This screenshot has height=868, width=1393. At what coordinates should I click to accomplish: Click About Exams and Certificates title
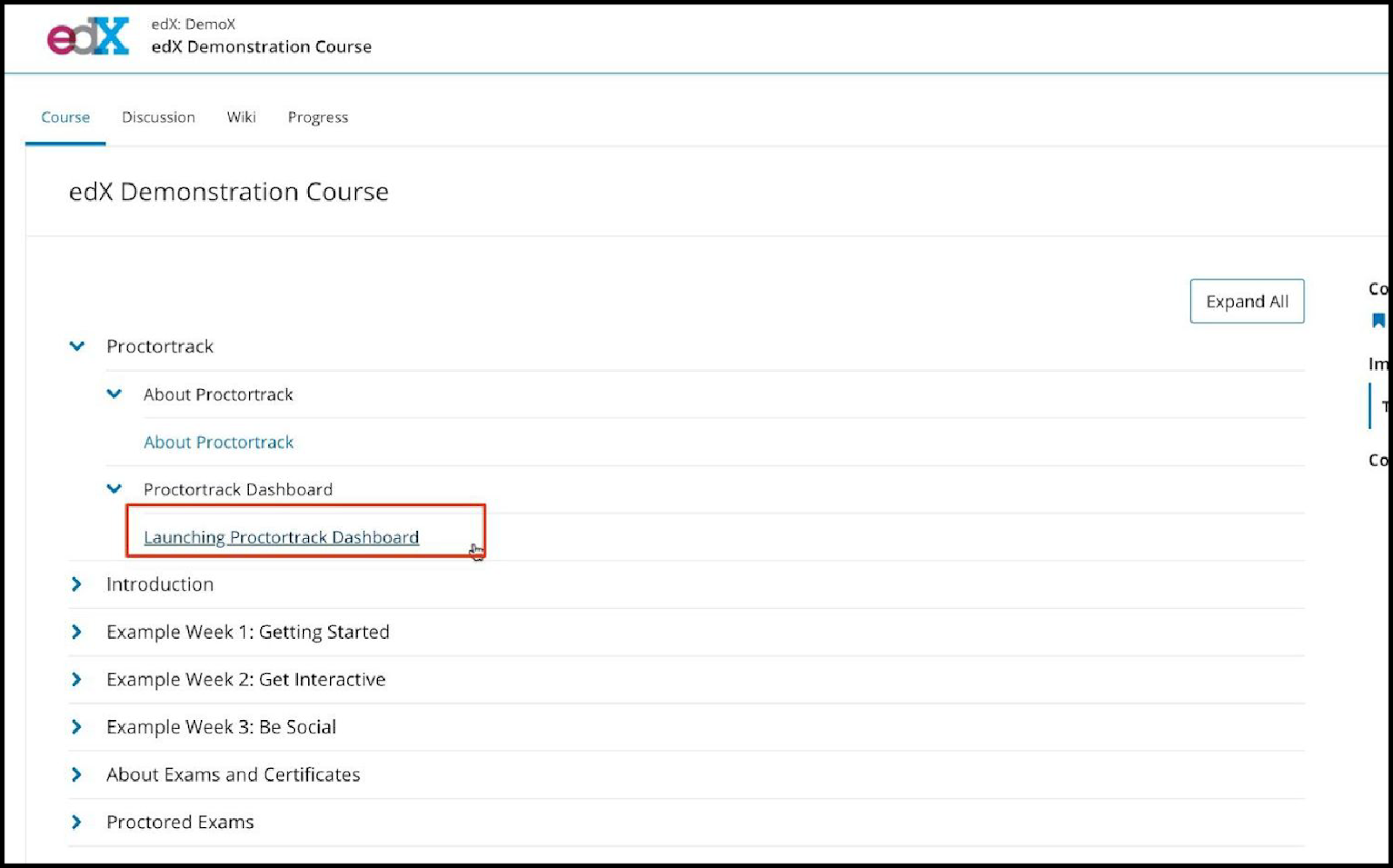[233, 774]
